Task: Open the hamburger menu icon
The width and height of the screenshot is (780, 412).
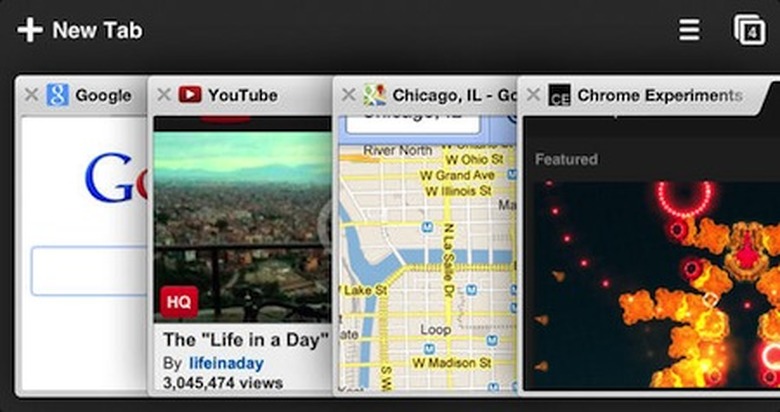Action: (689, 30)
